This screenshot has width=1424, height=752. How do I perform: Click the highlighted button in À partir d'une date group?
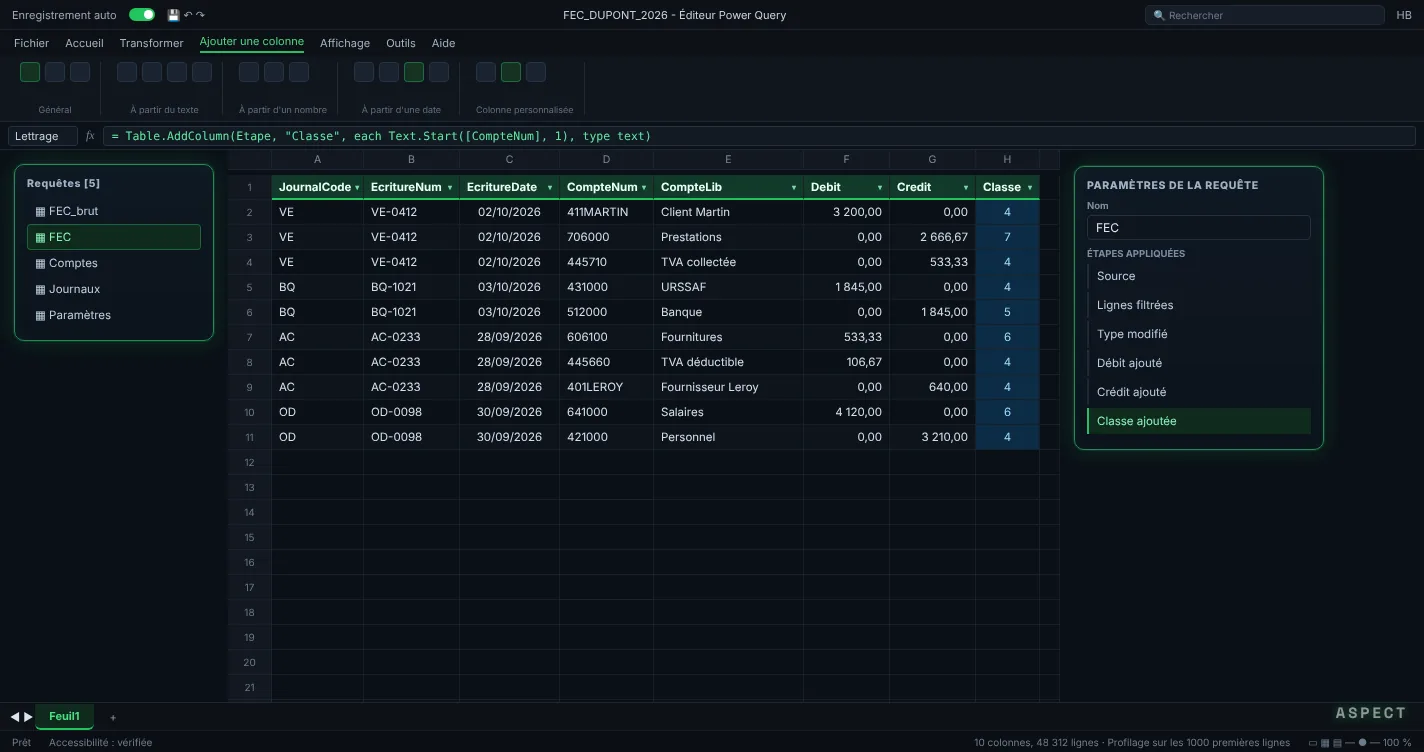(x=414, y=72)
